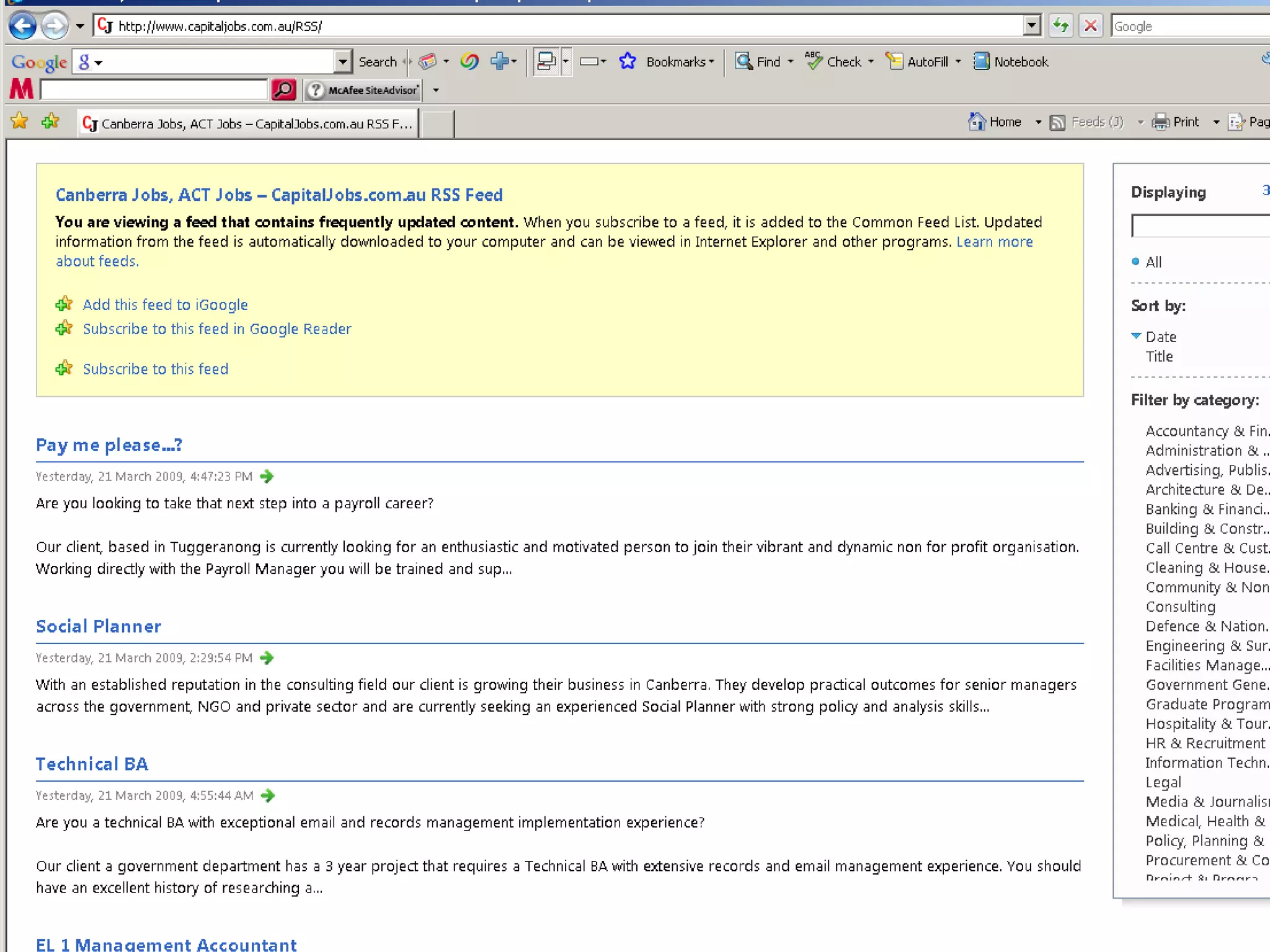1270x952 pixels.
Task: Click Subscribe to this feed link
Action: click(156, 369)
